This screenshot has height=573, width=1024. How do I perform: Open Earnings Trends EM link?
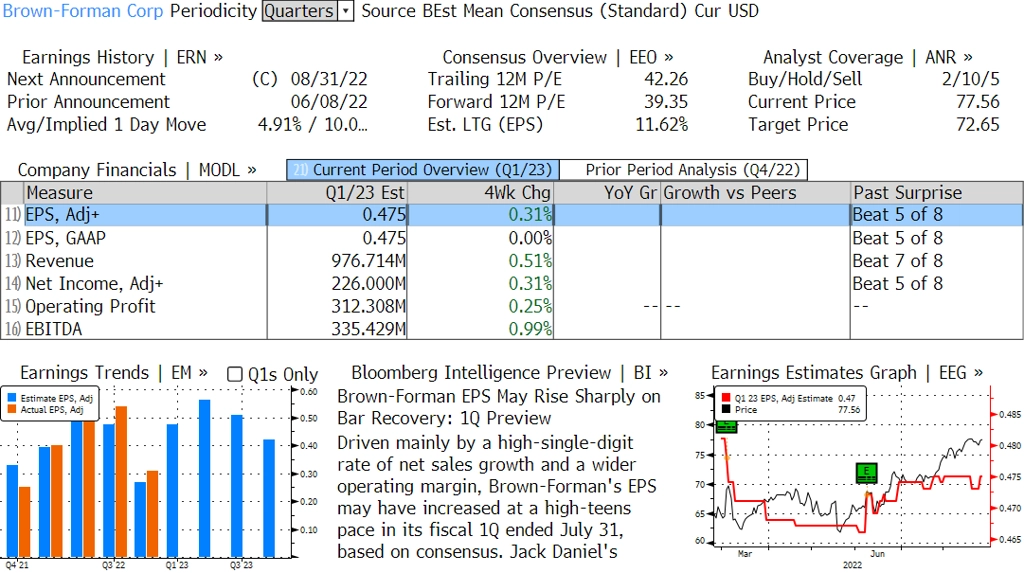pyautogui.click(x=114, y=373)
